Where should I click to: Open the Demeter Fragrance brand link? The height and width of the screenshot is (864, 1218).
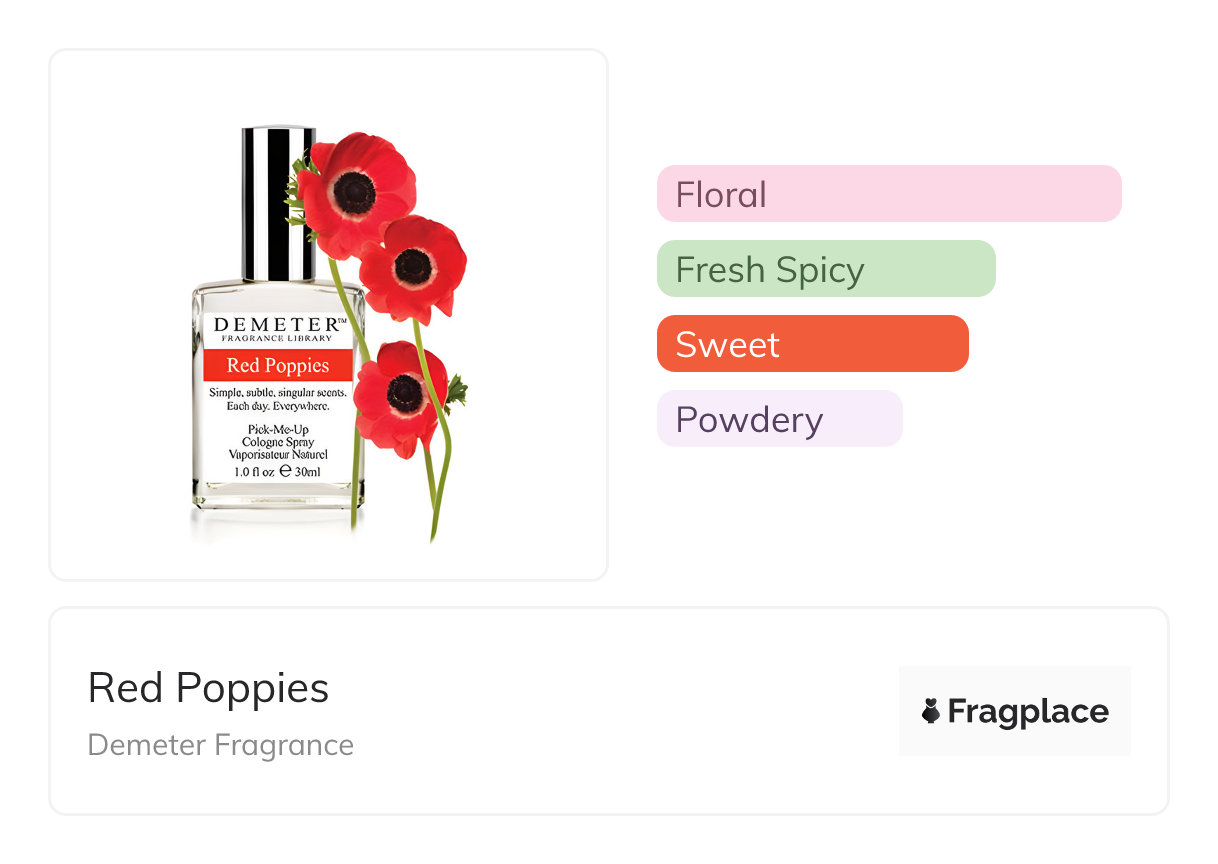click(x=220, y=745)
